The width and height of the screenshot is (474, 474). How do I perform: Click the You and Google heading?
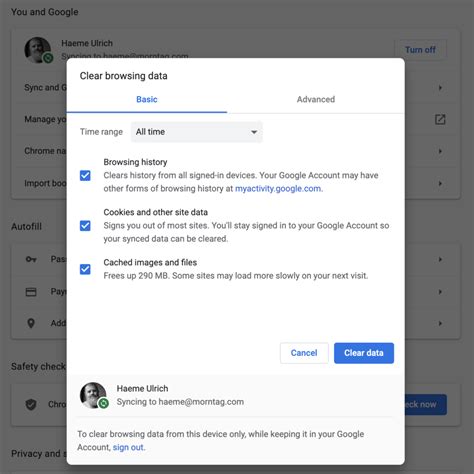[x=45, y=12]
